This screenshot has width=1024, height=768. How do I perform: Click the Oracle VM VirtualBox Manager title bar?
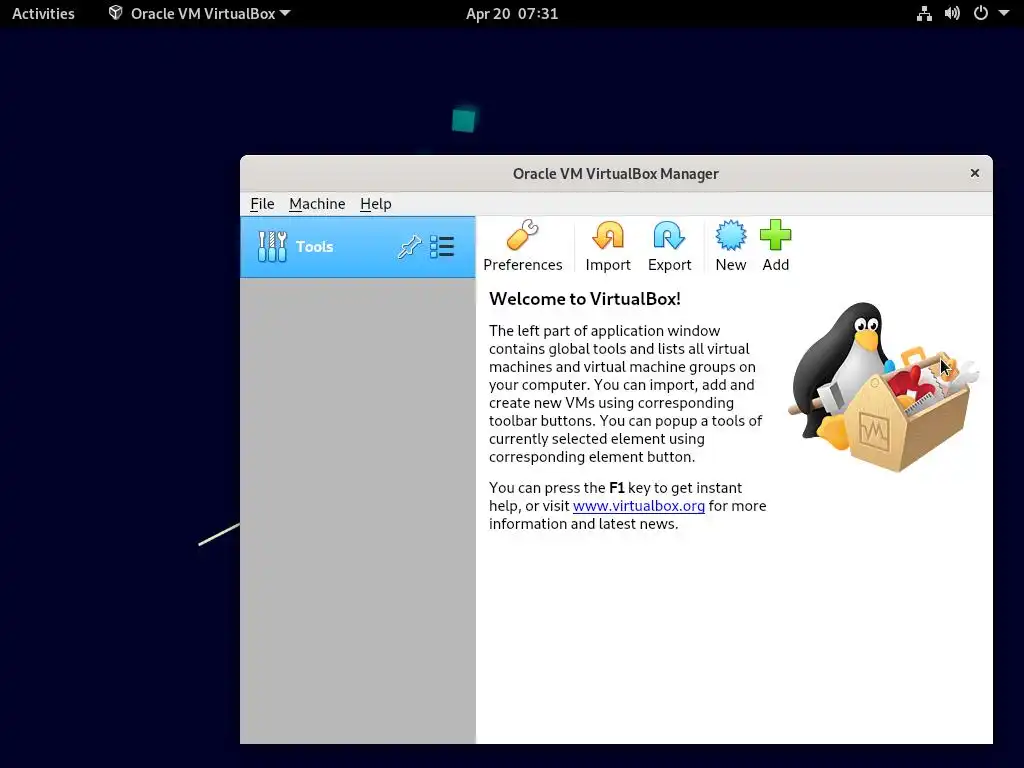[x=616, y=174]
